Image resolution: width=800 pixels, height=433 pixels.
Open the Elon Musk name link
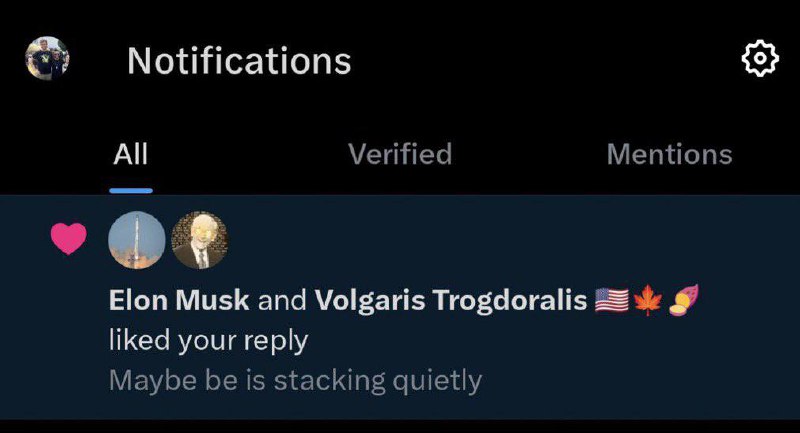point(179,300)
